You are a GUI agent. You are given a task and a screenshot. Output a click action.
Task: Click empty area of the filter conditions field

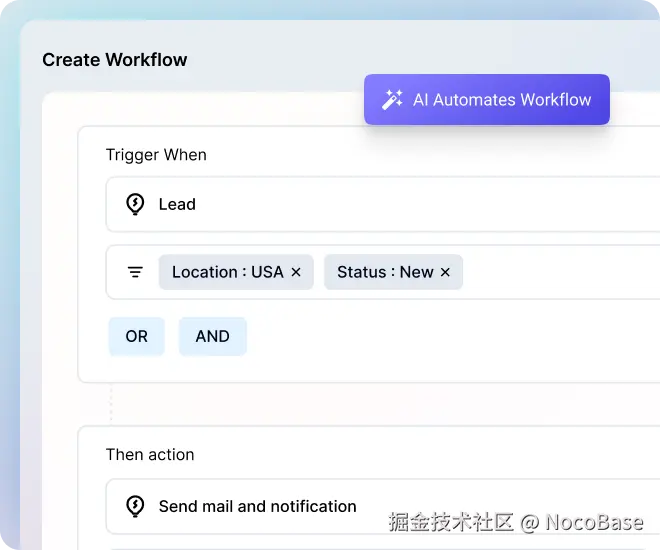pyautogui.click(x=560, y=272)
